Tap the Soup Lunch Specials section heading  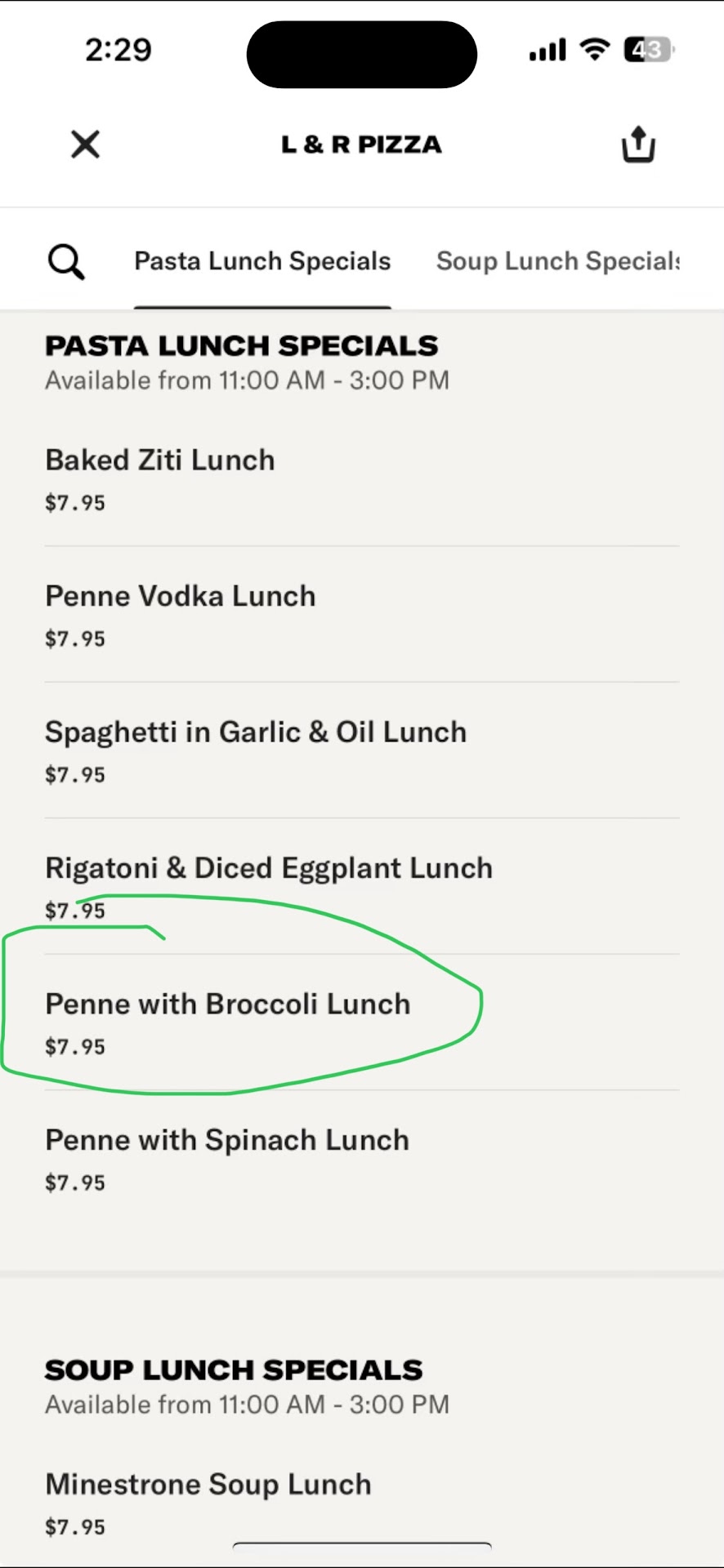234,1370
